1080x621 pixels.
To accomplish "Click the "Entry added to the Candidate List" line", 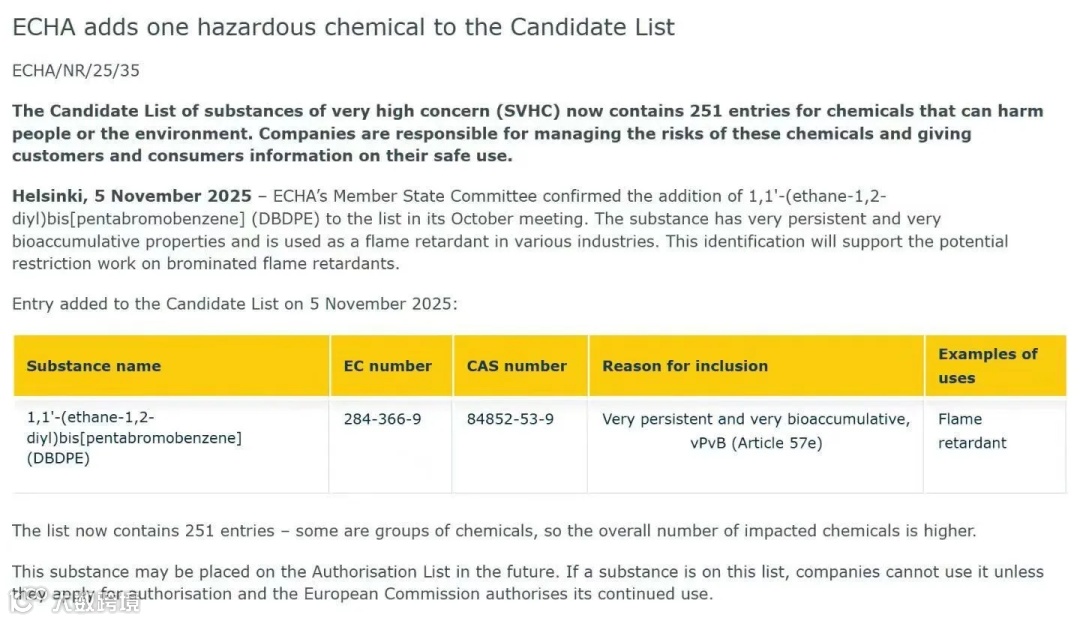I will pyautogui.click(x=234, y=304).
